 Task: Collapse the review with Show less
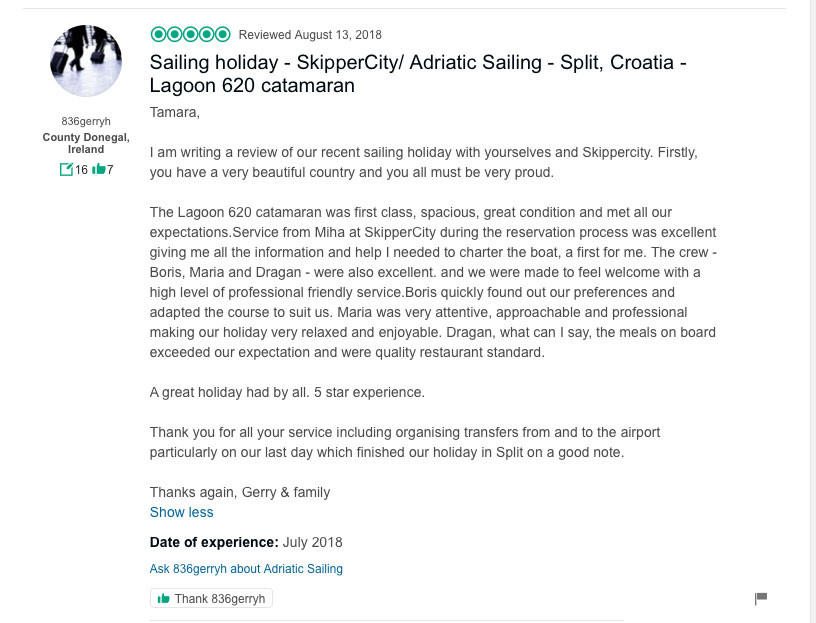[181, 512]
